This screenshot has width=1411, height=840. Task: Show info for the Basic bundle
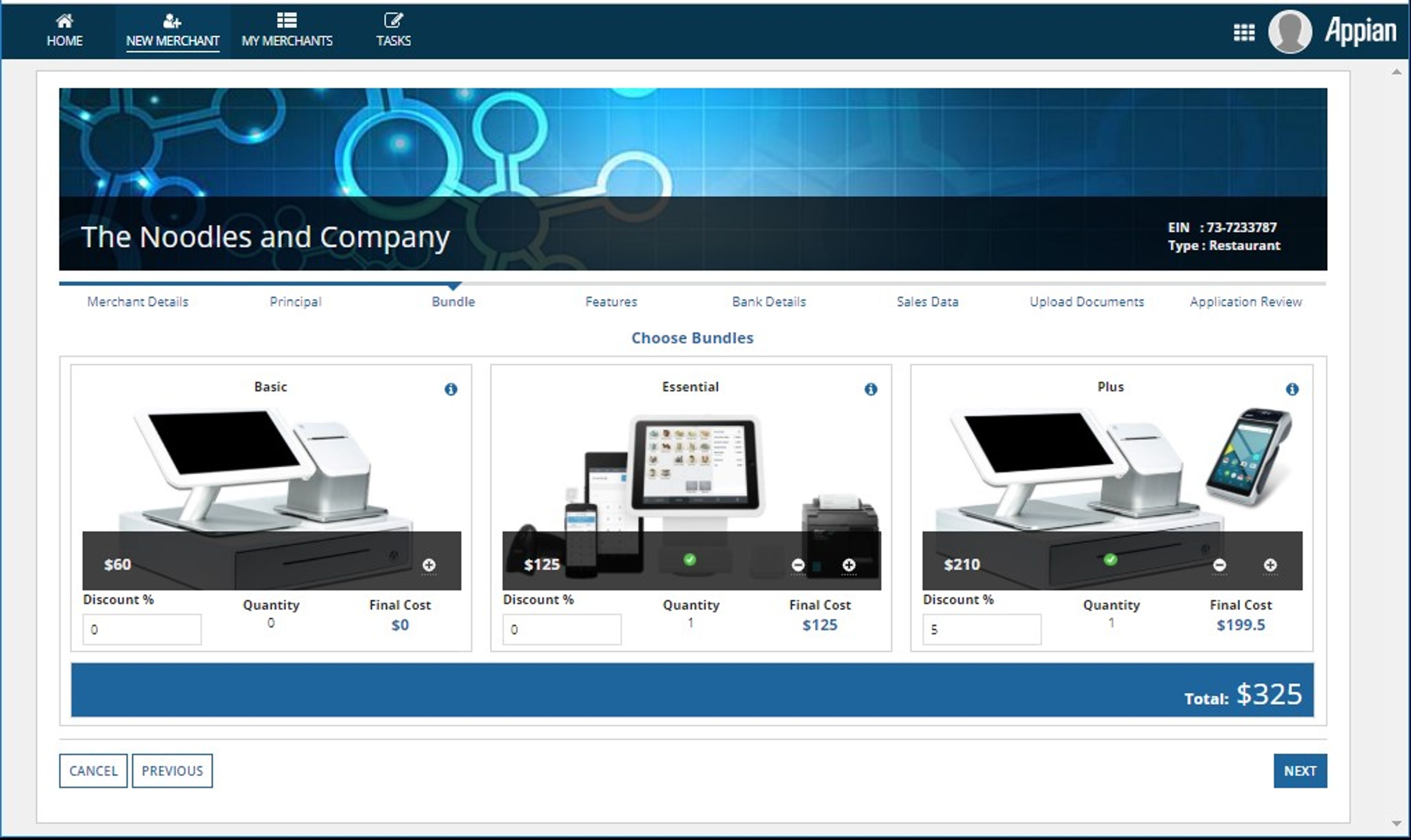pos(450,389)
